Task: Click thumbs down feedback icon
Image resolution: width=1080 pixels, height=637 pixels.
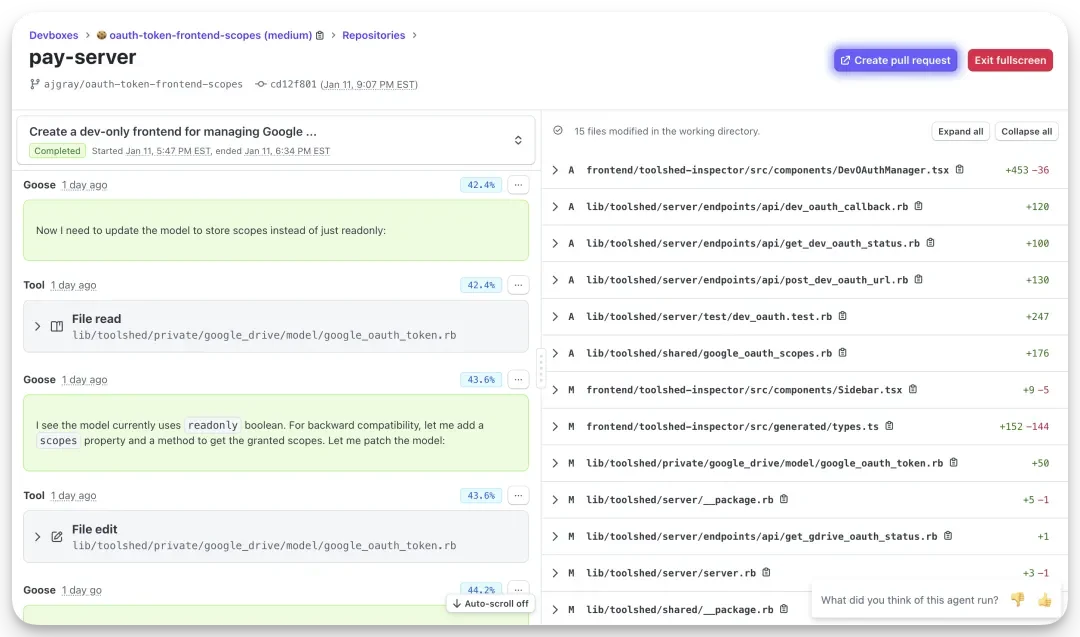Action: click(x=1017, y=600)
